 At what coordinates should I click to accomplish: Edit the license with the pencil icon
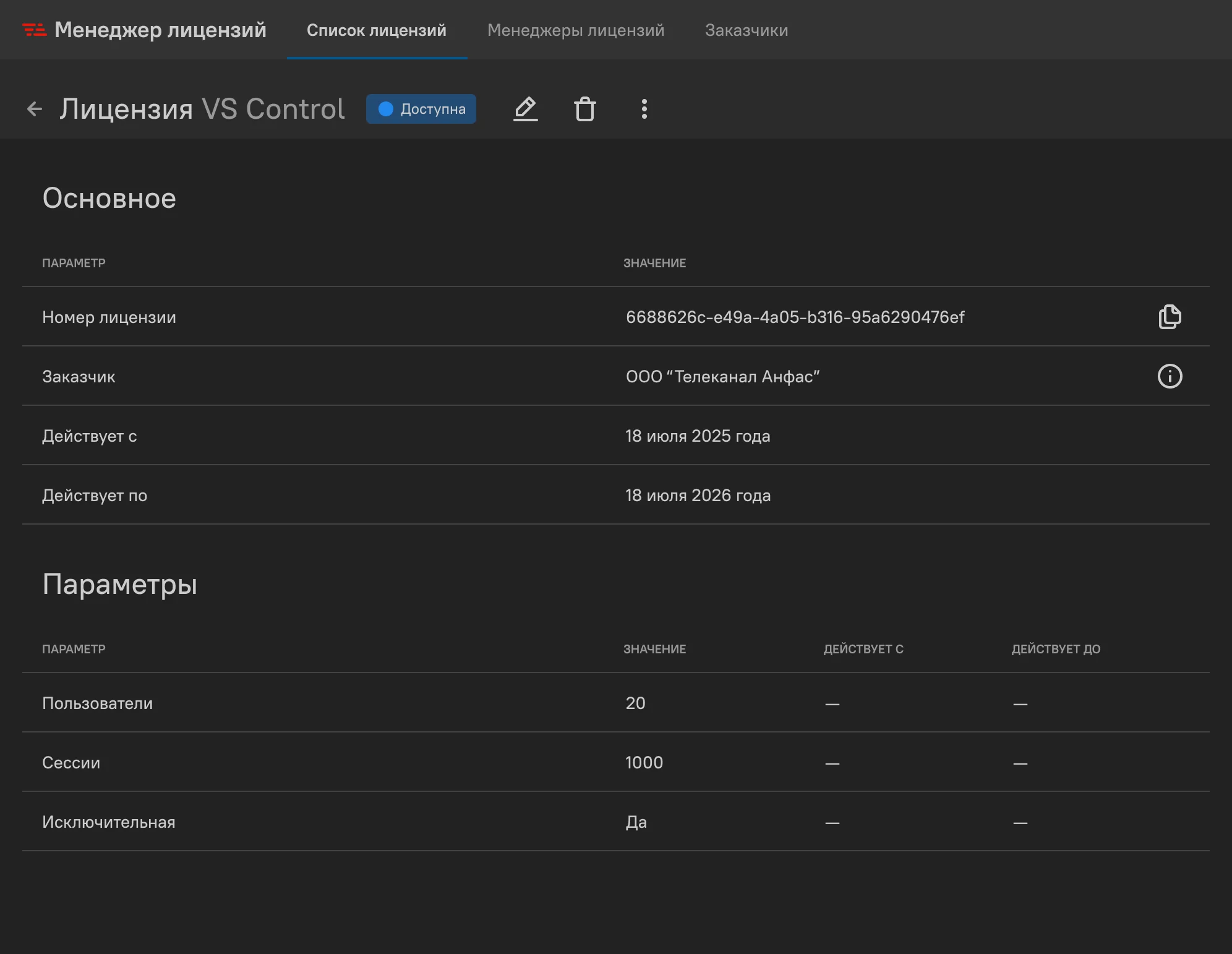click(526, 109)
